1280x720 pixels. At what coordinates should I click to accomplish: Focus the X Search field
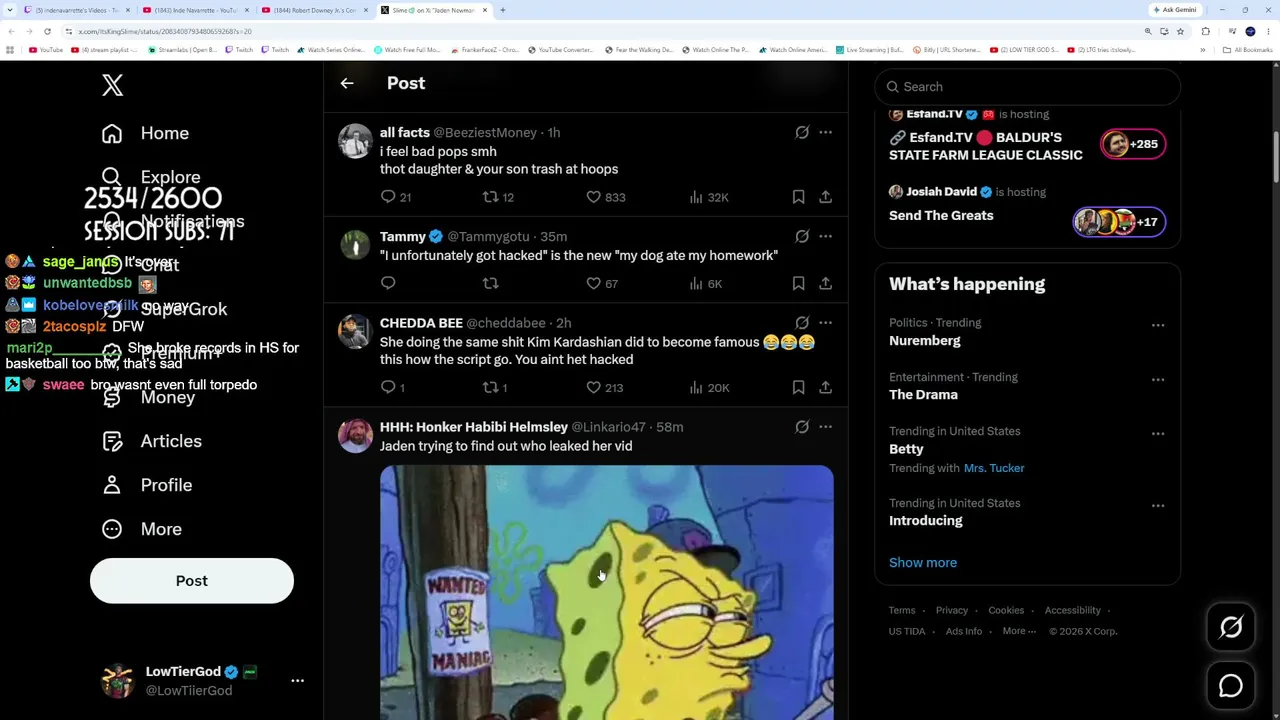[x=1028, y=87]
